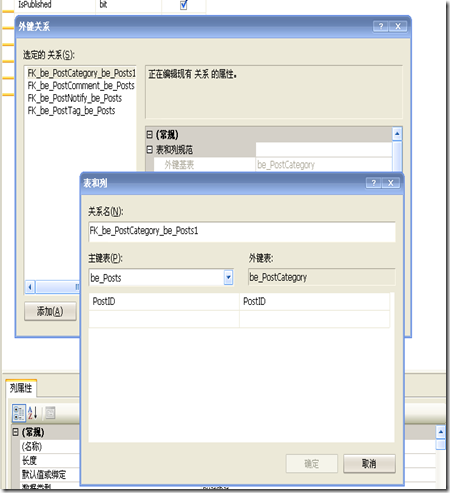Select the 默认值或绑定 property row
The image size is (450, 493).
tap(50, 474)
